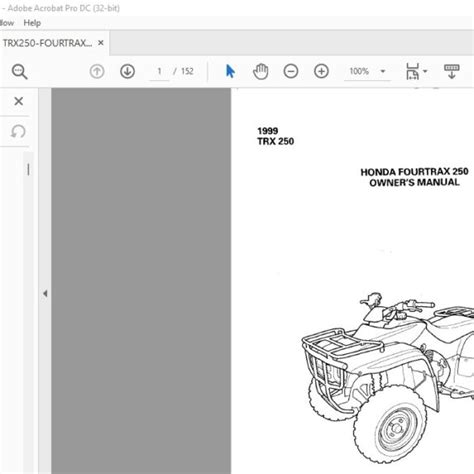Click the "OWNER'S MANUAL" text
This screenshot has width=474, height=474.
(414, 182)
